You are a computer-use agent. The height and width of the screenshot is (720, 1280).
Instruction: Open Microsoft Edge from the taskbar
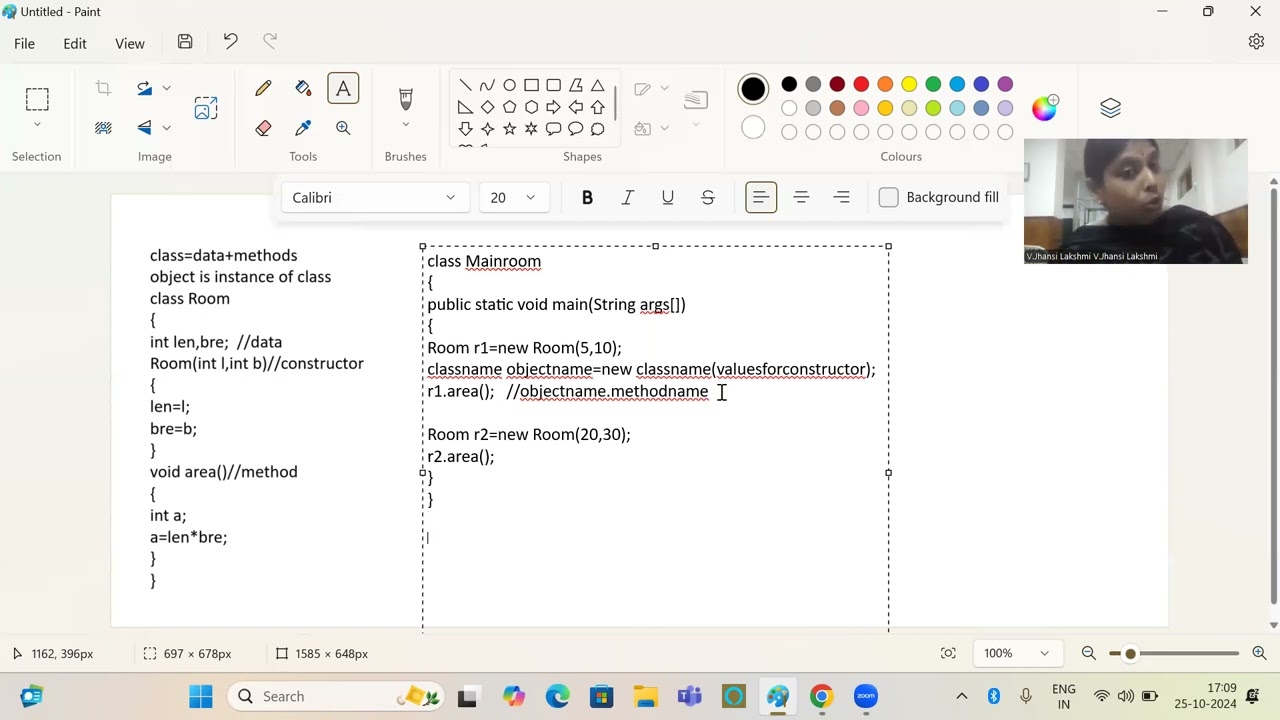pos(557,696)
